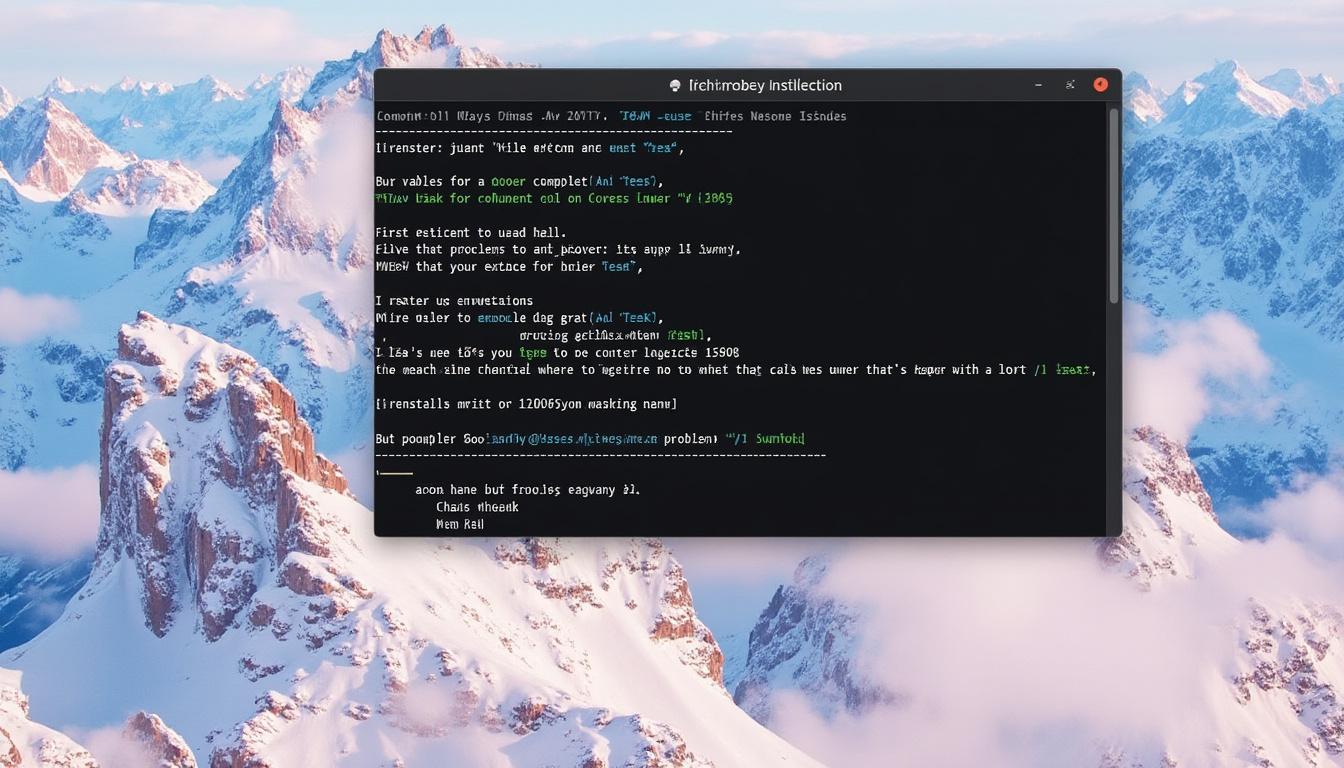Select the dashed separator line near output bottom
This screenshot has height=768, width=1344.
pyautogui.click(x=600, y=455)
